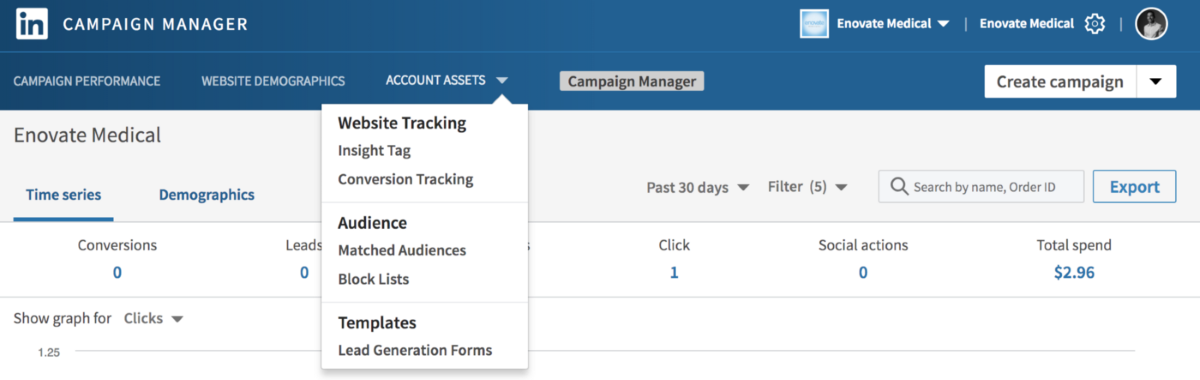Export the campaign data
Screen dimensions: 1200x380
1134,187
